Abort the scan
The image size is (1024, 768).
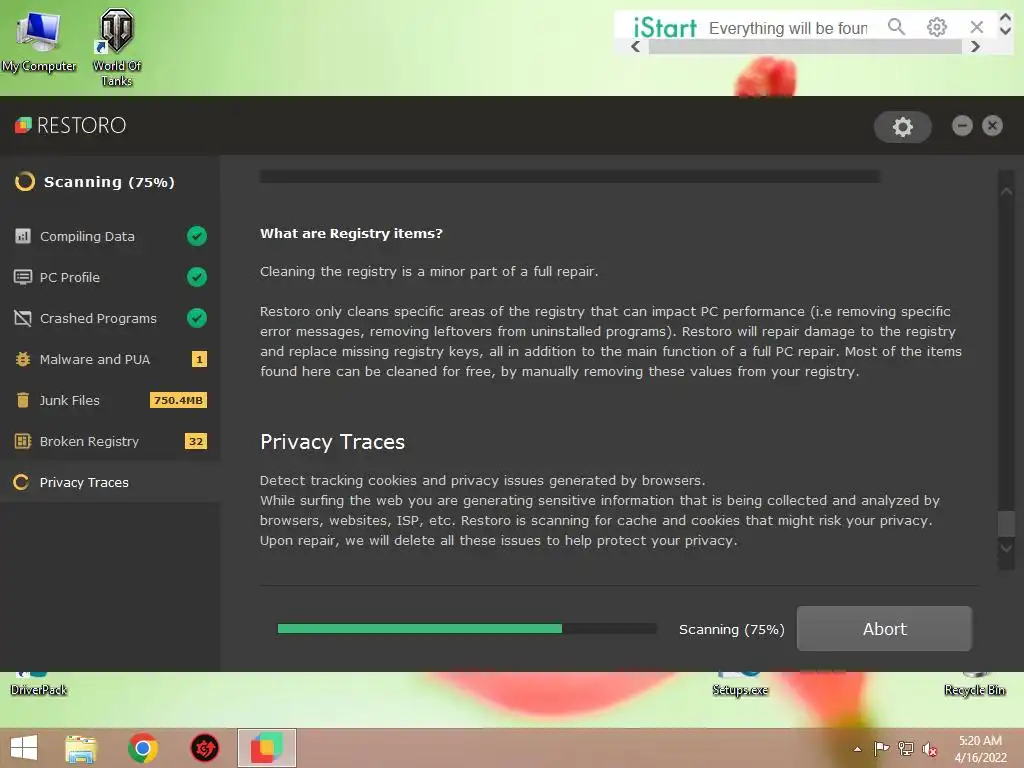884,628
